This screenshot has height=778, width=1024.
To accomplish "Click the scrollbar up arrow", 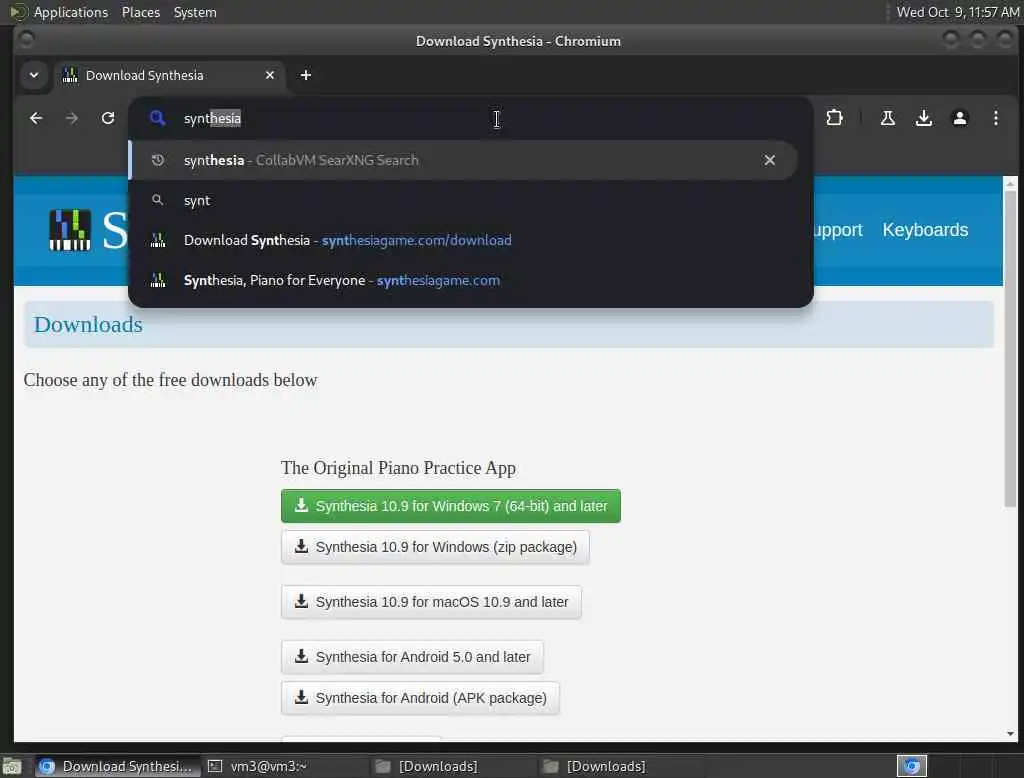I will 1010,184.
